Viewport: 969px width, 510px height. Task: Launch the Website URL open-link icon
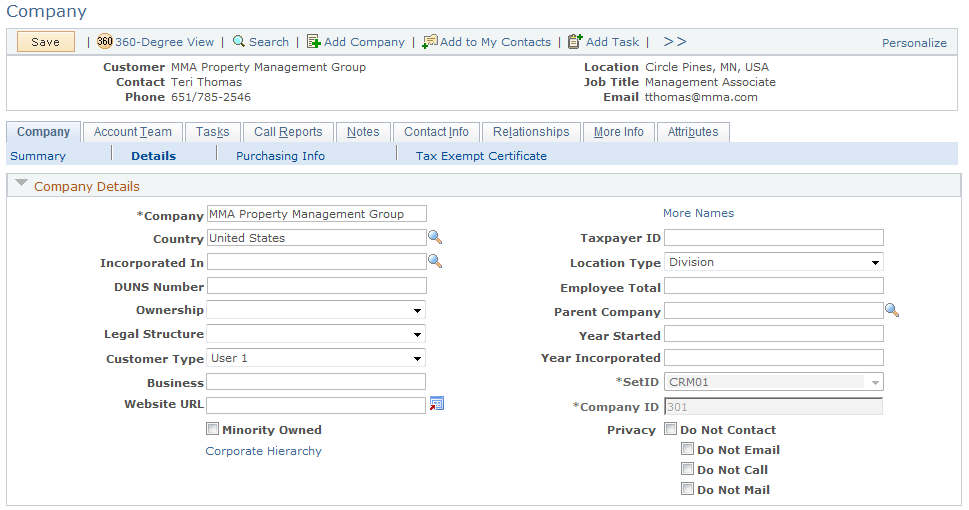tap(437, 404)
